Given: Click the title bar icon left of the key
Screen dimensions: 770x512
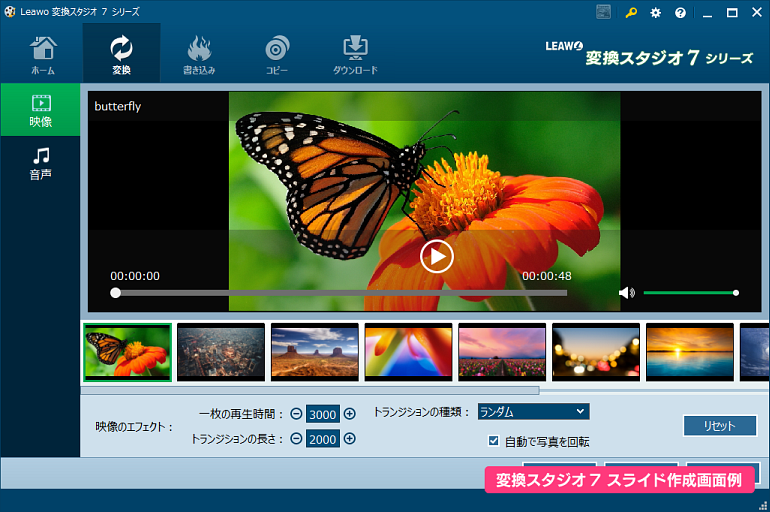Looking at the screenshot, I should click(x=604, y=12).
